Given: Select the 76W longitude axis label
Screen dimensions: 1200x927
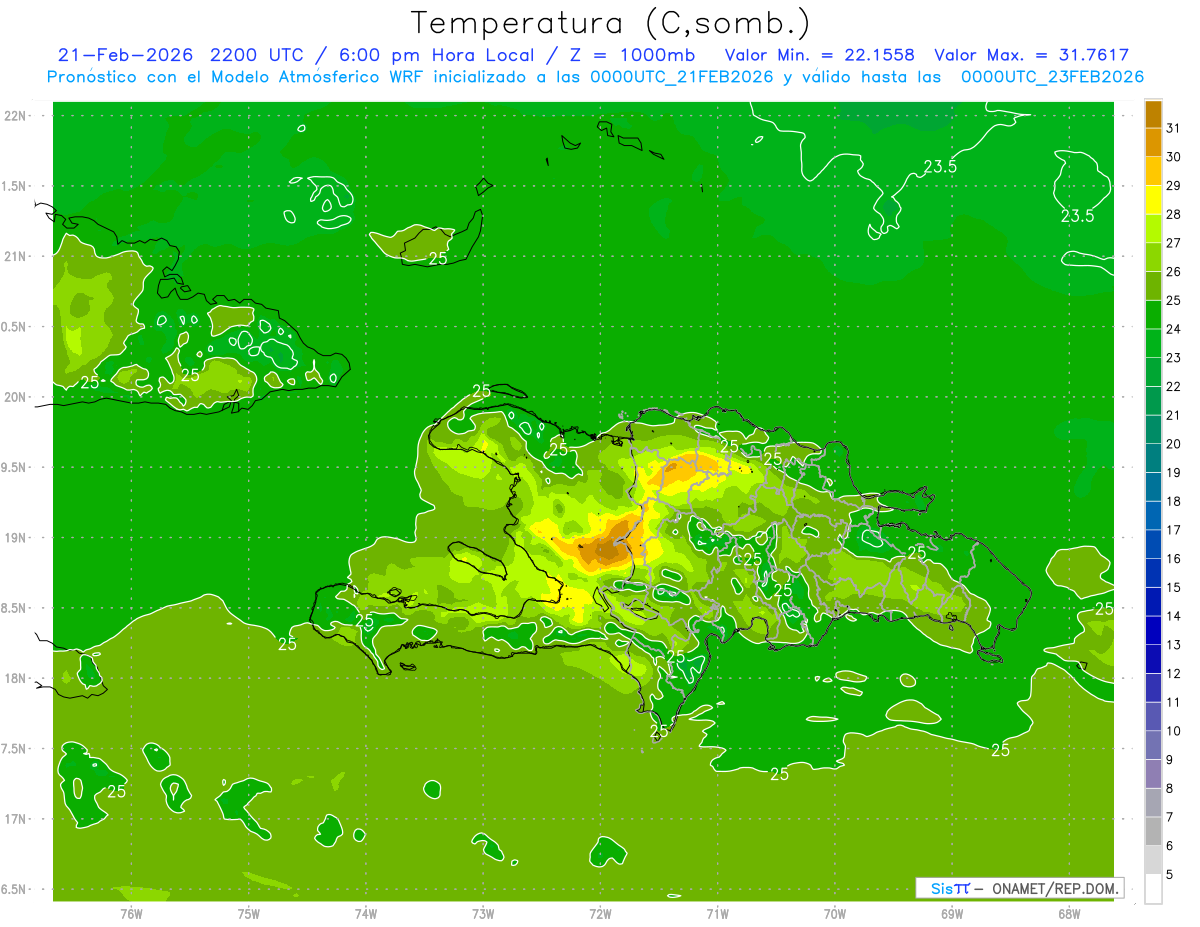Looking at the screenshot, I should [131, 913].
